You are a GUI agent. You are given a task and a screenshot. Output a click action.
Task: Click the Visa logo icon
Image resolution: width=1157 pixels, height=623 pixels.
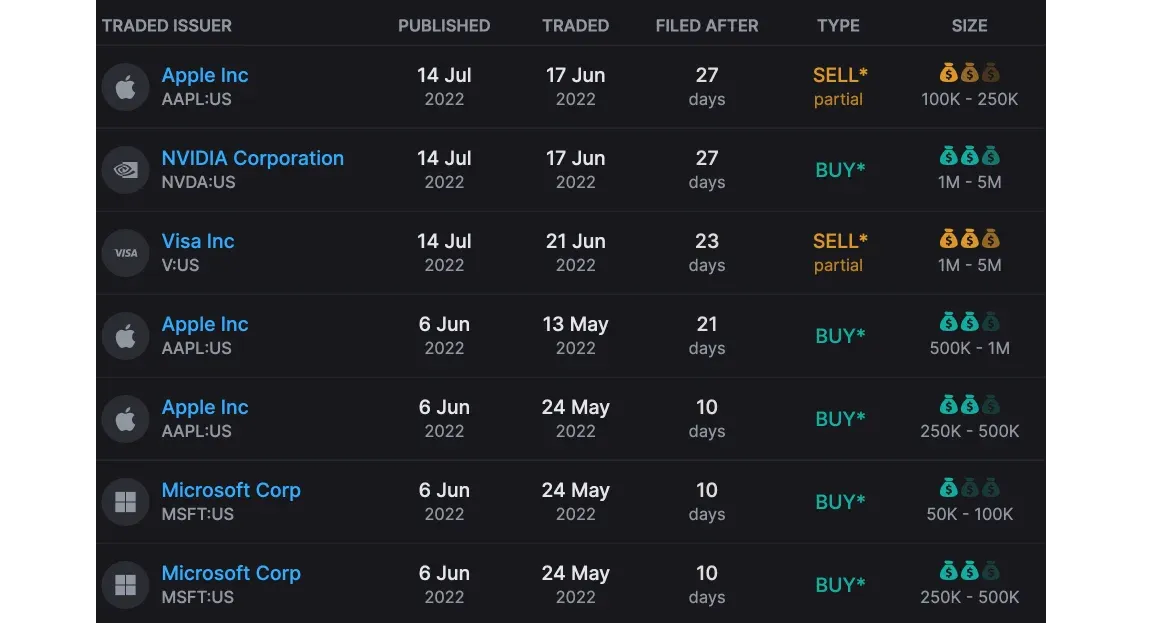[125, 253]
